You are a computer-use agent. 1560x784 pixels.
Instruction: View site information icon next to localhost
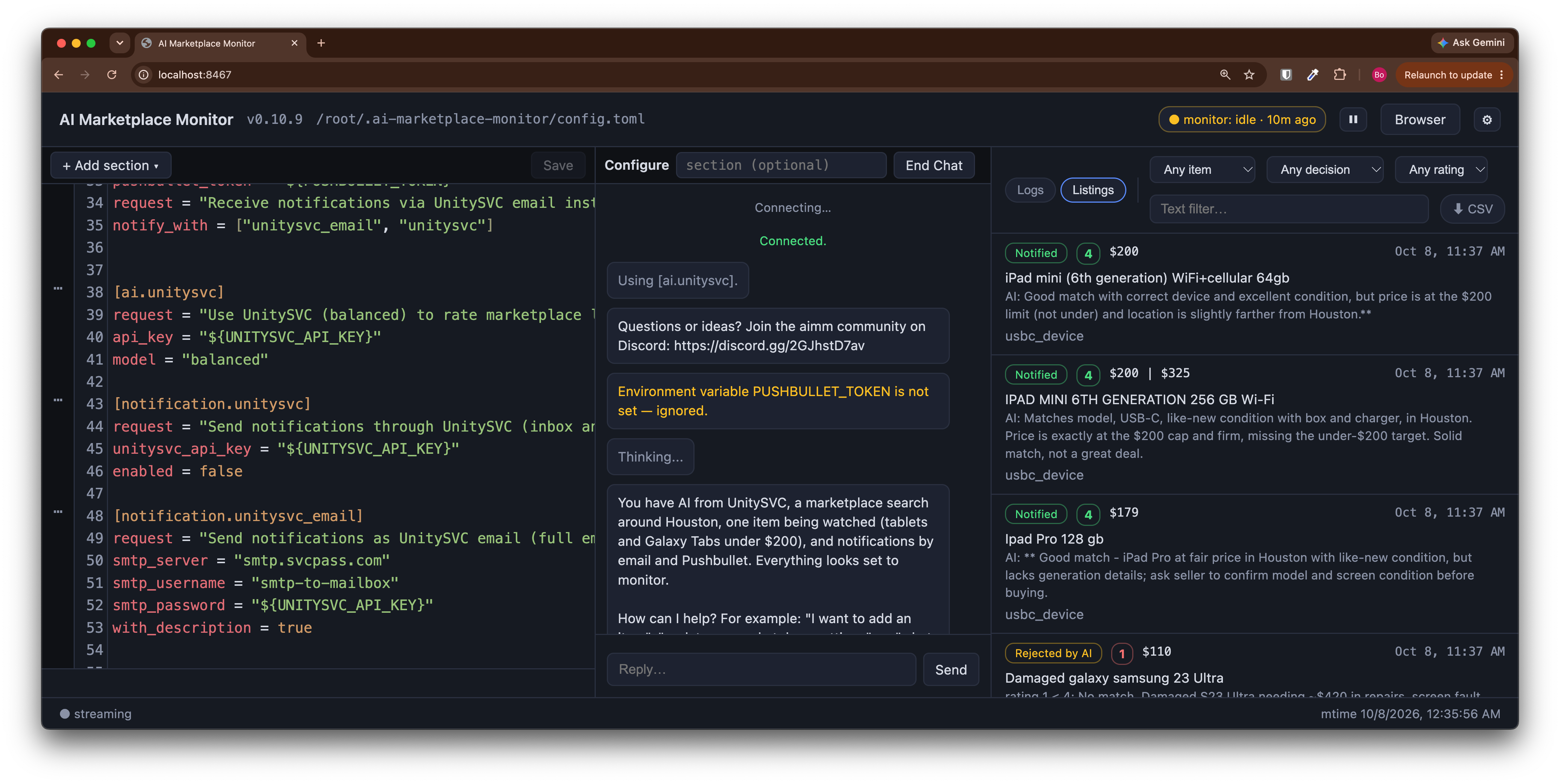click(x=144, y=74)
